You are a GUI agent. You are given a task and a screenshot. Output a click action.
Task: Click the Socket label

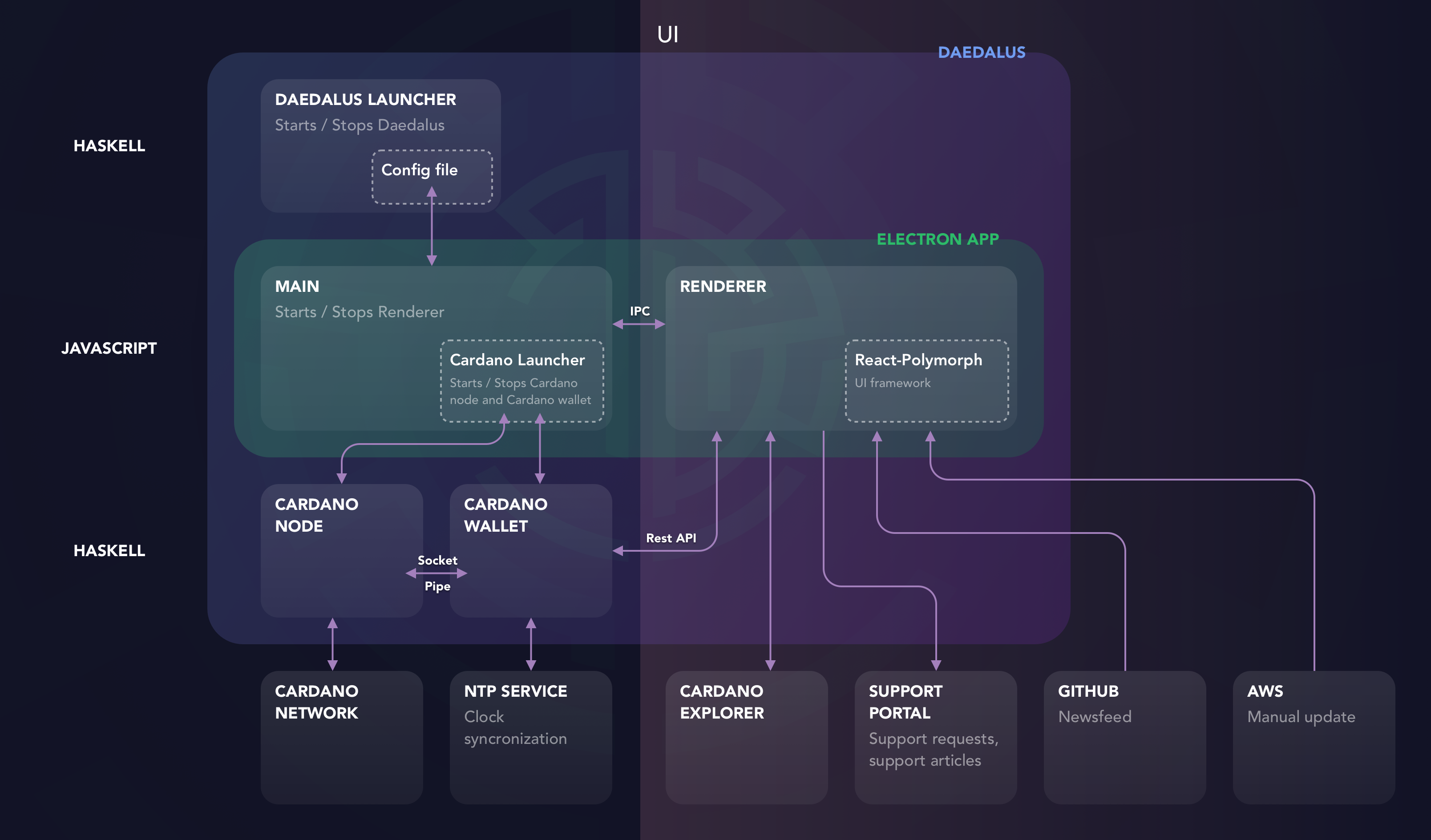click(437, 560)
